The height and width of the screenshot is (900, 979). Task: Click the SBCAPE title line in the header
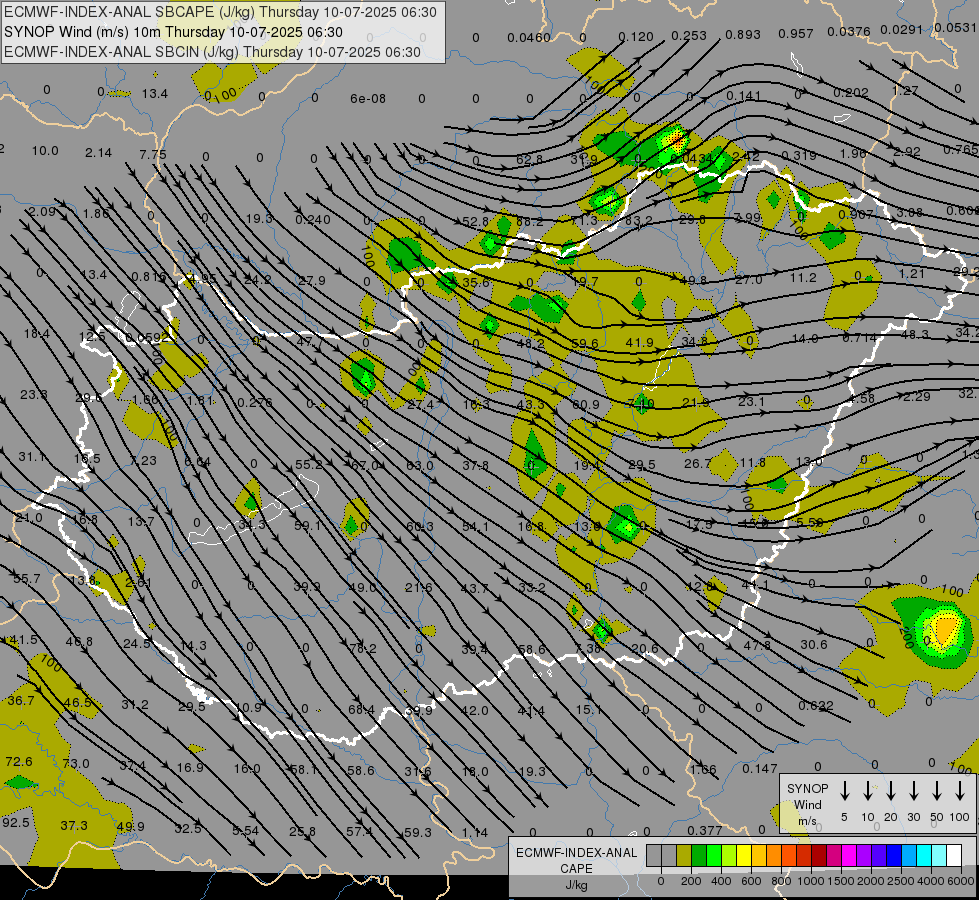coord(220,12)
